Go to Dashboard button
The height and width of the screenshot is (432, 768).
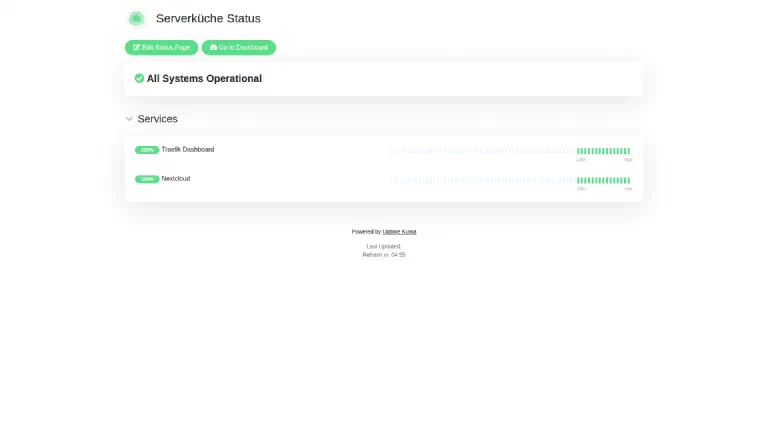pyautogui.click(x=239, y=48)
